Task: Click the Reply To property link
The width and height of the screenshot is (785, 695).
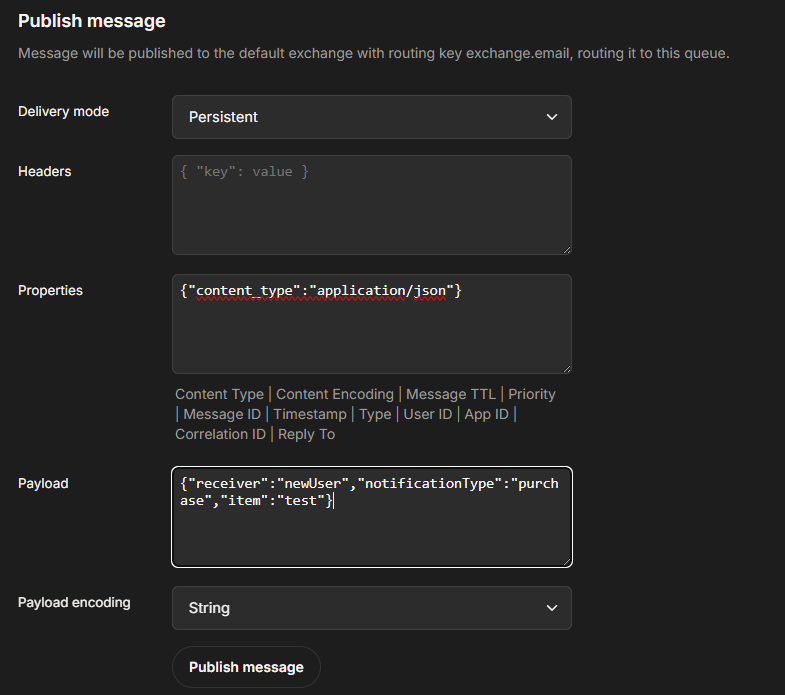Action: click(306, 434)
